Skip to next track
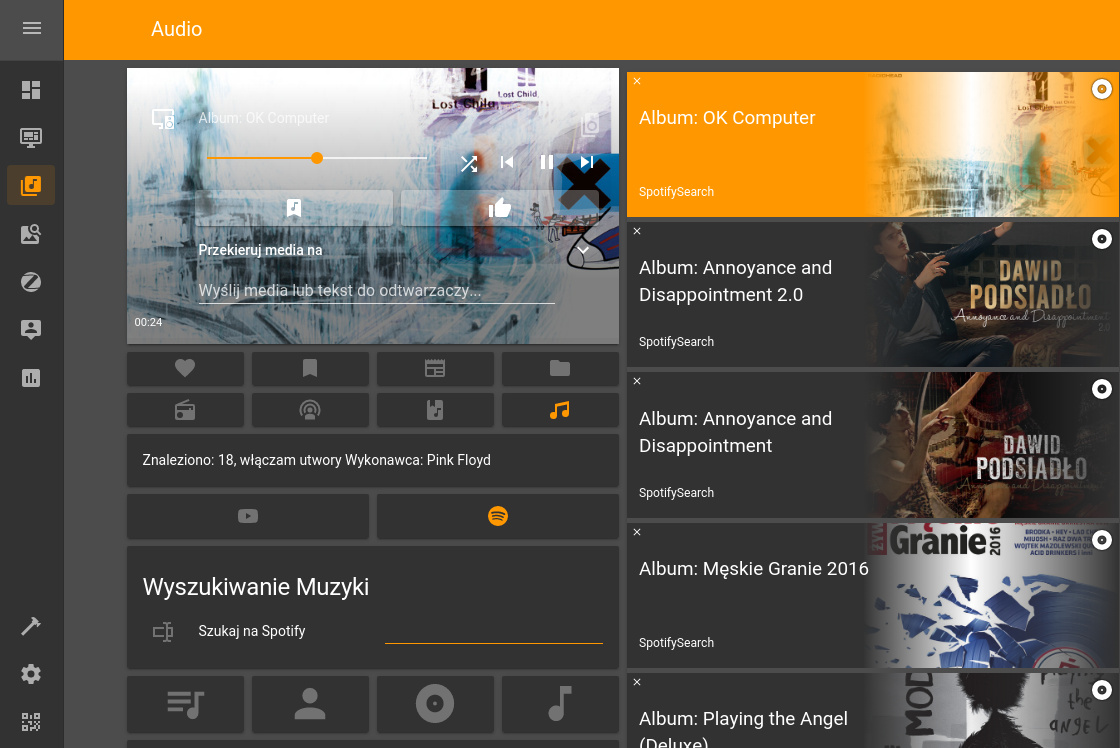 click(586, 162)
